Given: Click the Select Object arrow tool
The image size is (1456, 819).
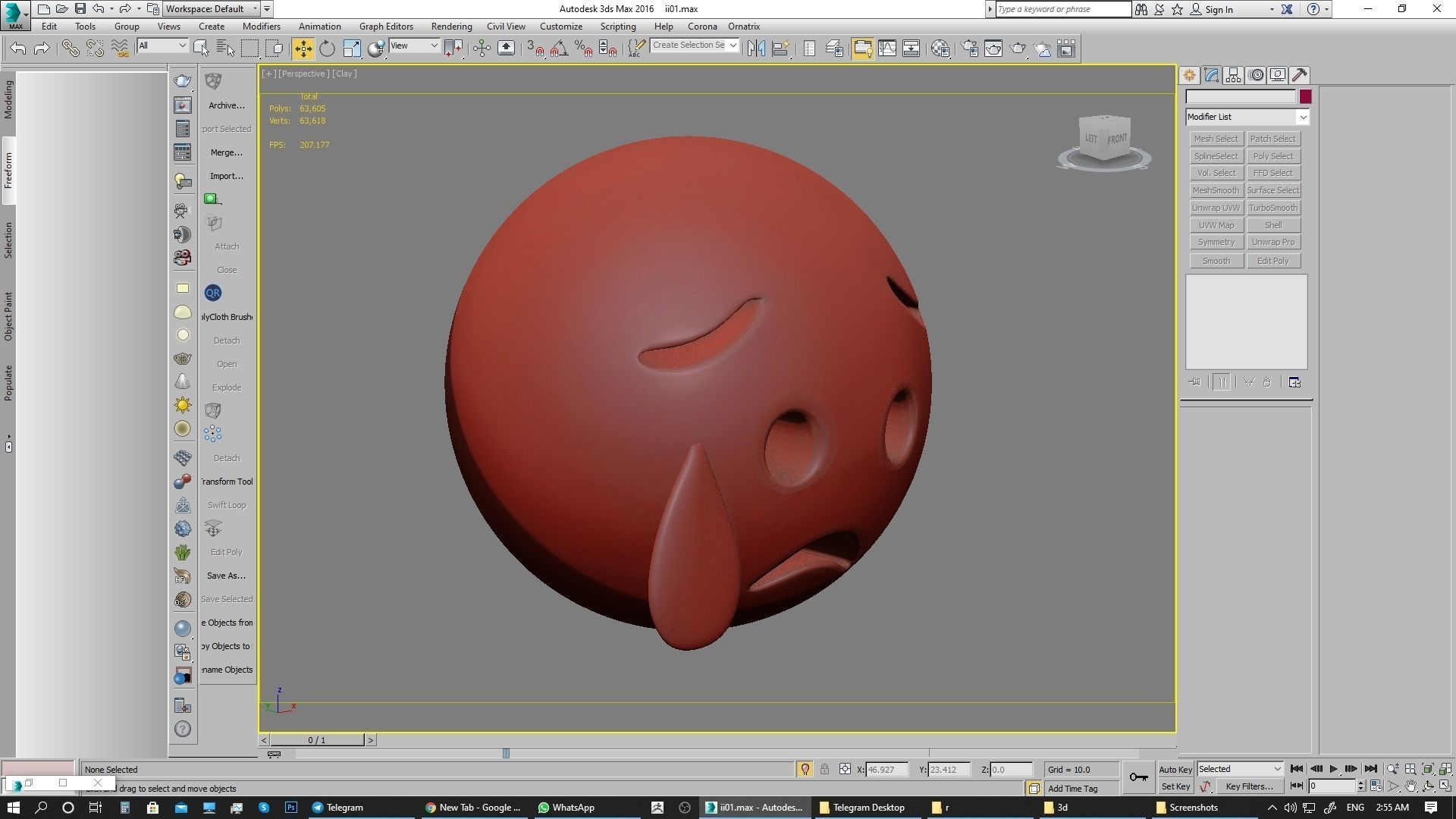Looking at the screenshot, I should (x=201, y=49).
